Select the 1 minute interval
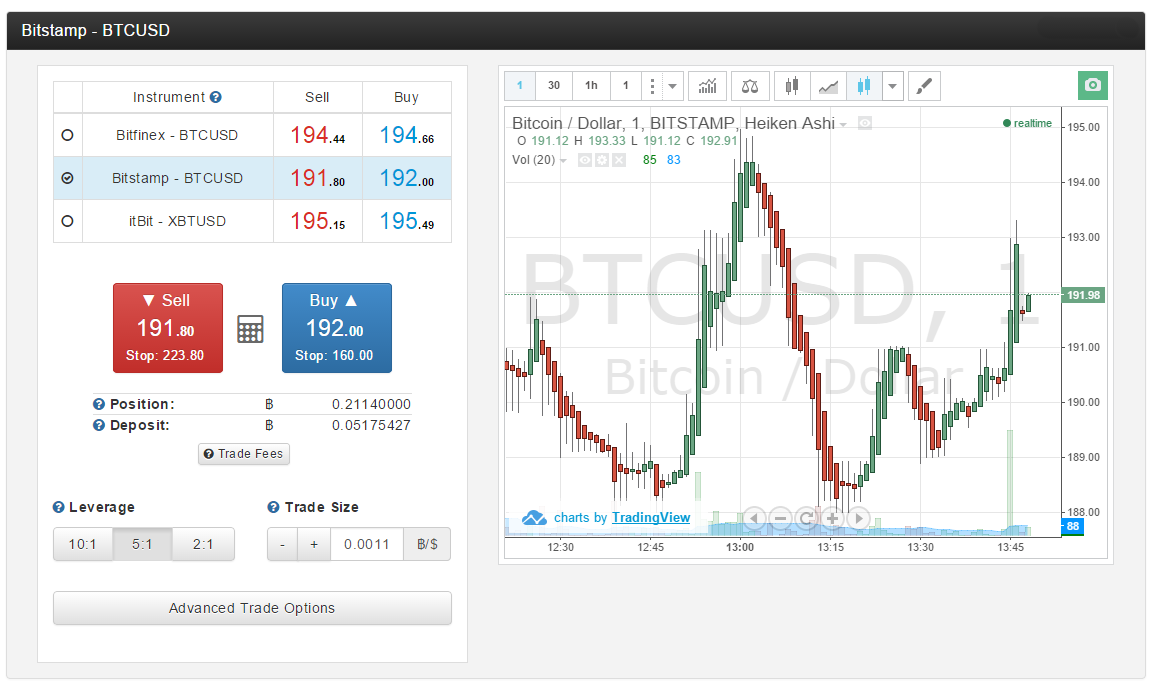 click(x=520, y=86)
